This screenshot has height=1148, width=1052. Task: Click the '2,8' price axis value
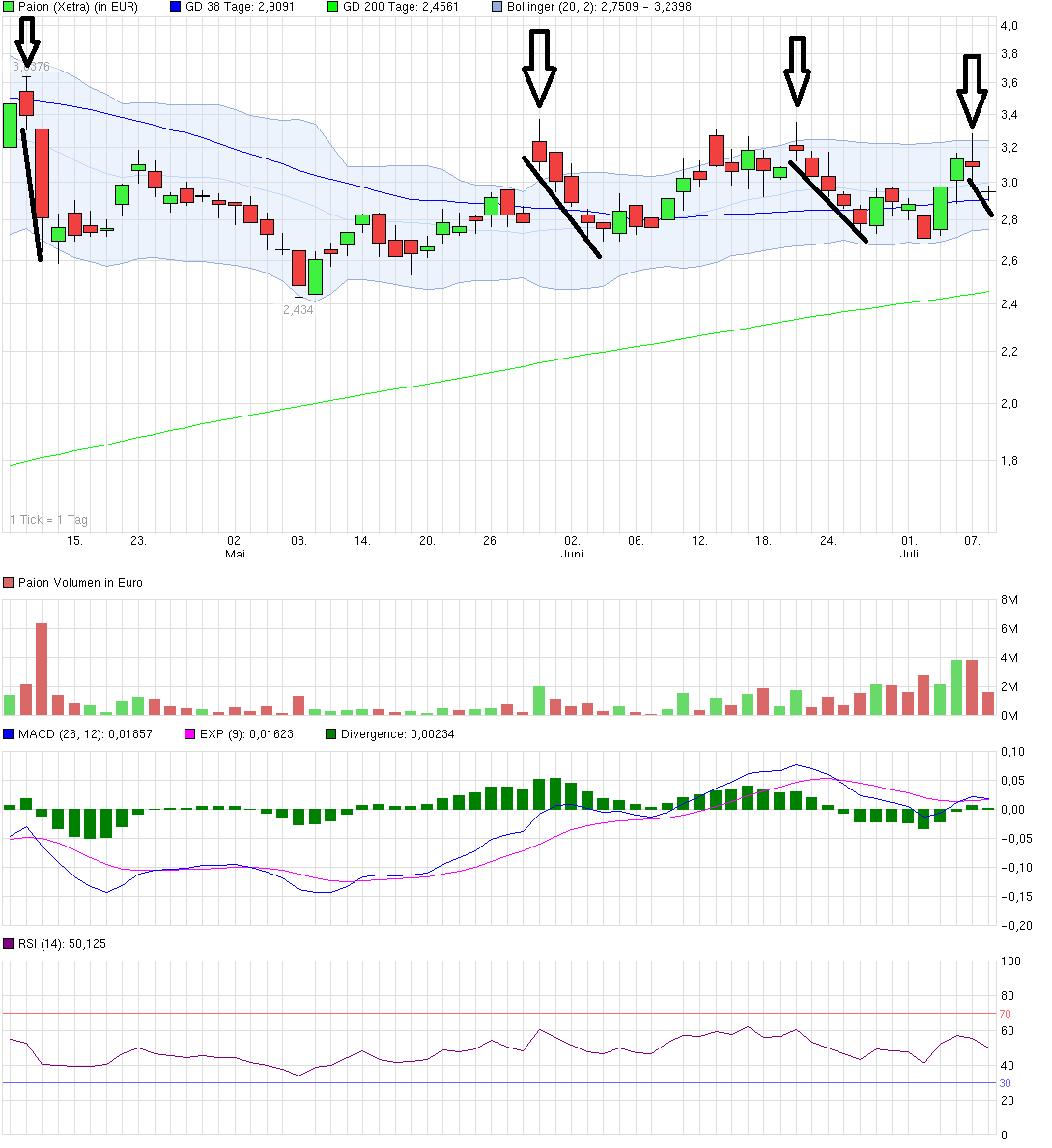click(x=1009, y=220)
